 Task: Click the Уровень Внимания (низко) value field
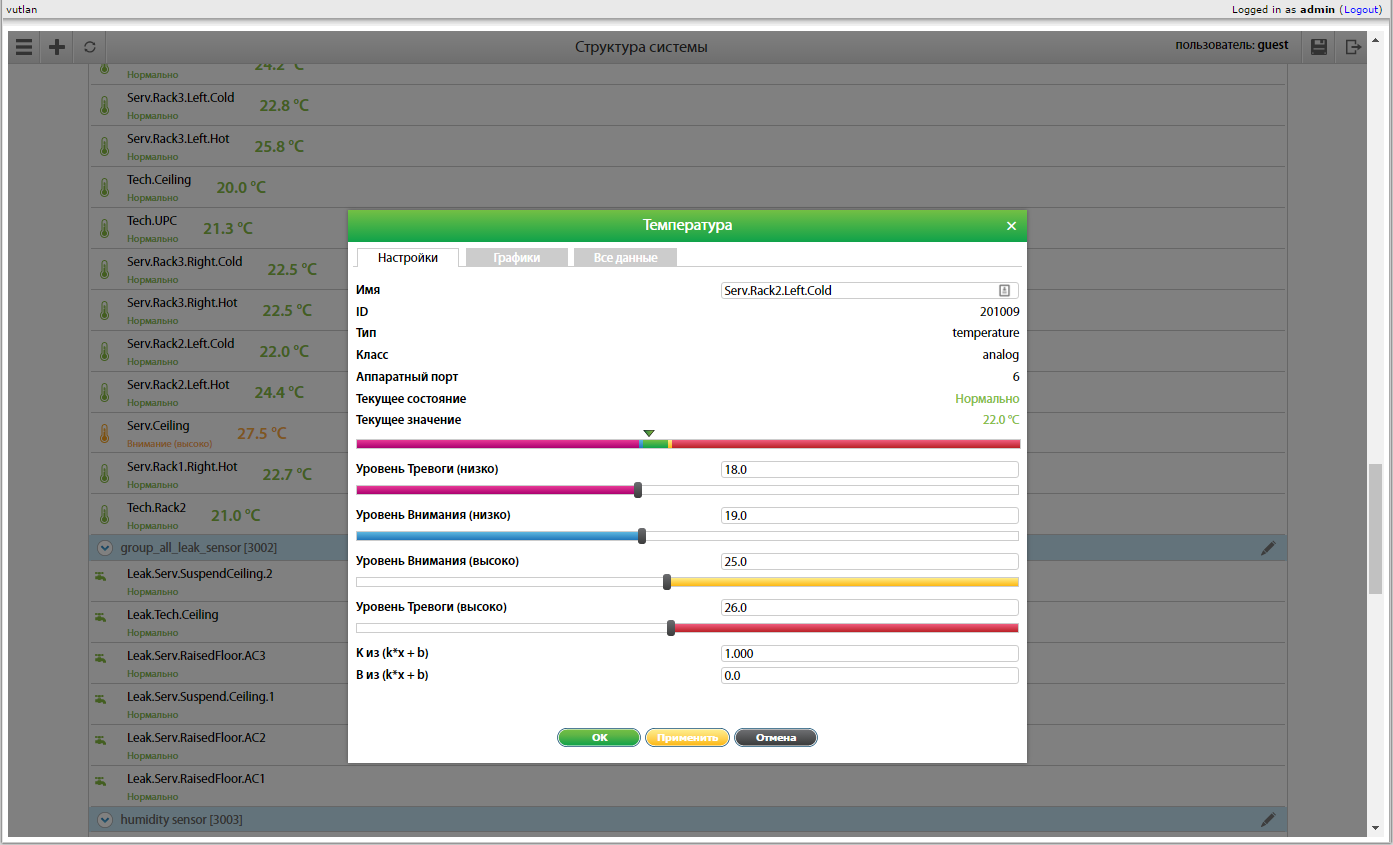point(870,515)
